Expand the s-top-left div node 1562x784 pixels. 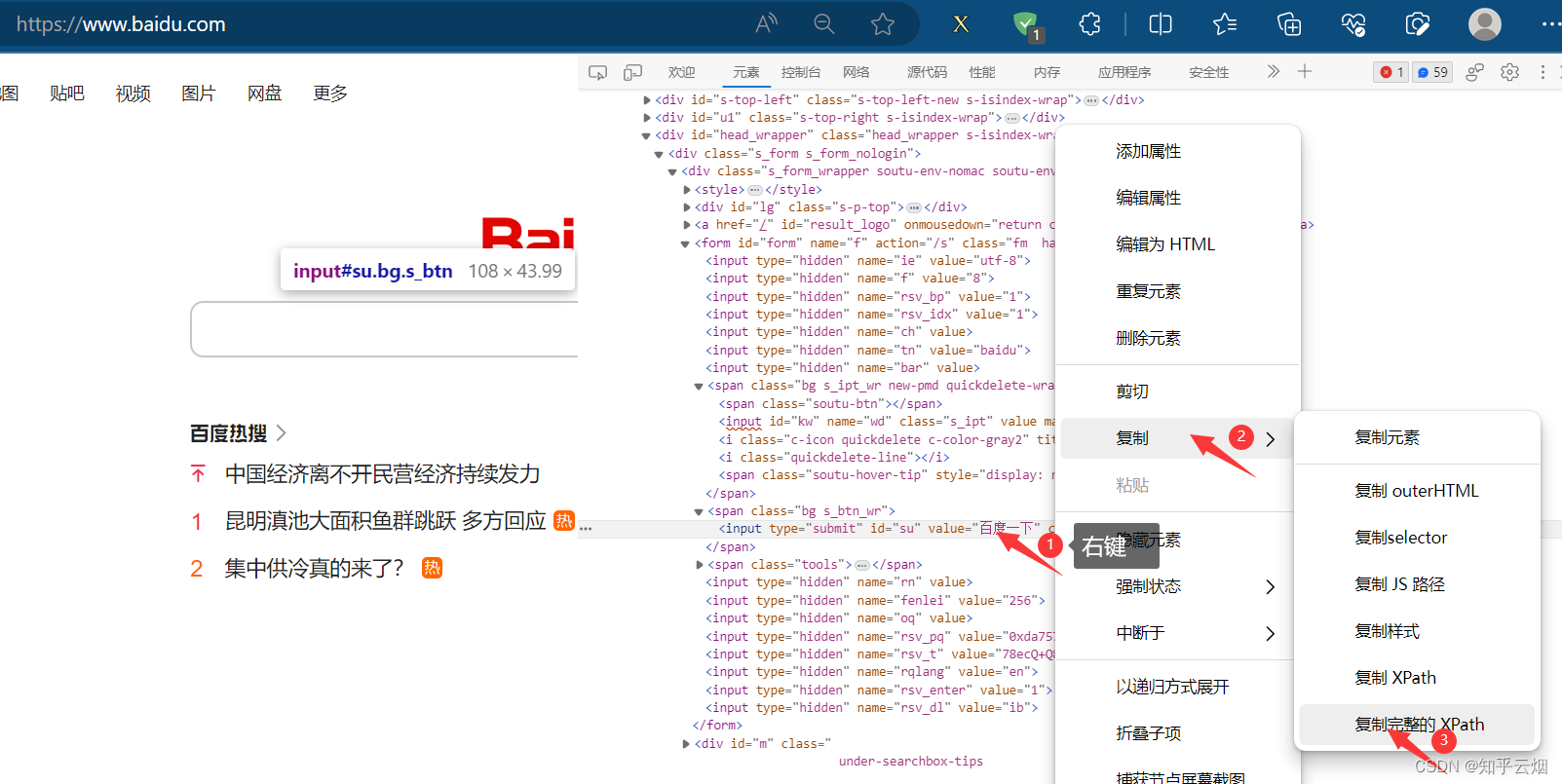pos(647,99)
